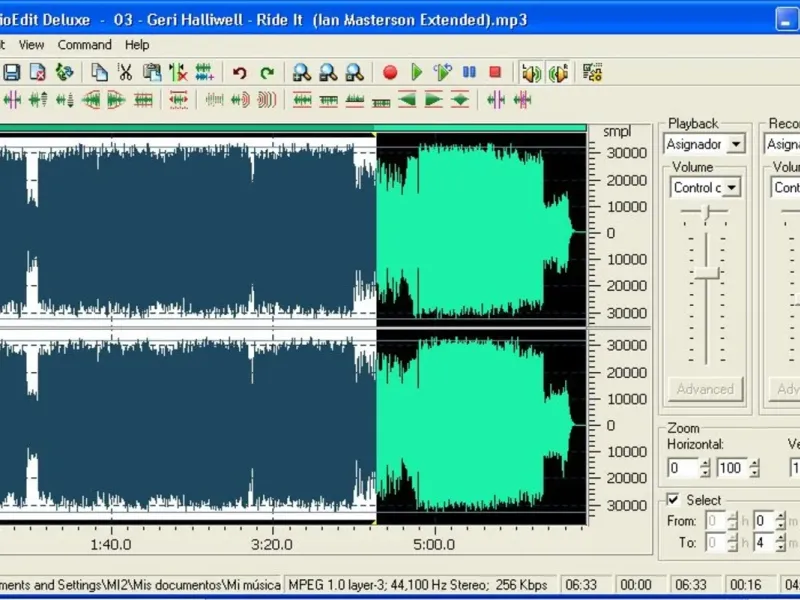This screenshot has height=600, width=800.
Task: Open the Playback device dropdown
Action: (736, 145)
